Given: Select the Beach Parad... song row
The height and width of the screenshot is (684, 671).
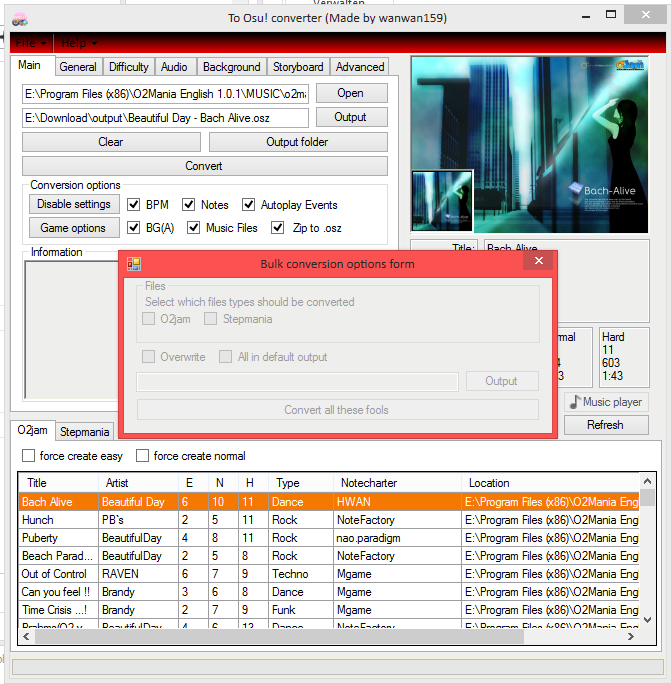Looking at the screenshot, I should (329, 556).
